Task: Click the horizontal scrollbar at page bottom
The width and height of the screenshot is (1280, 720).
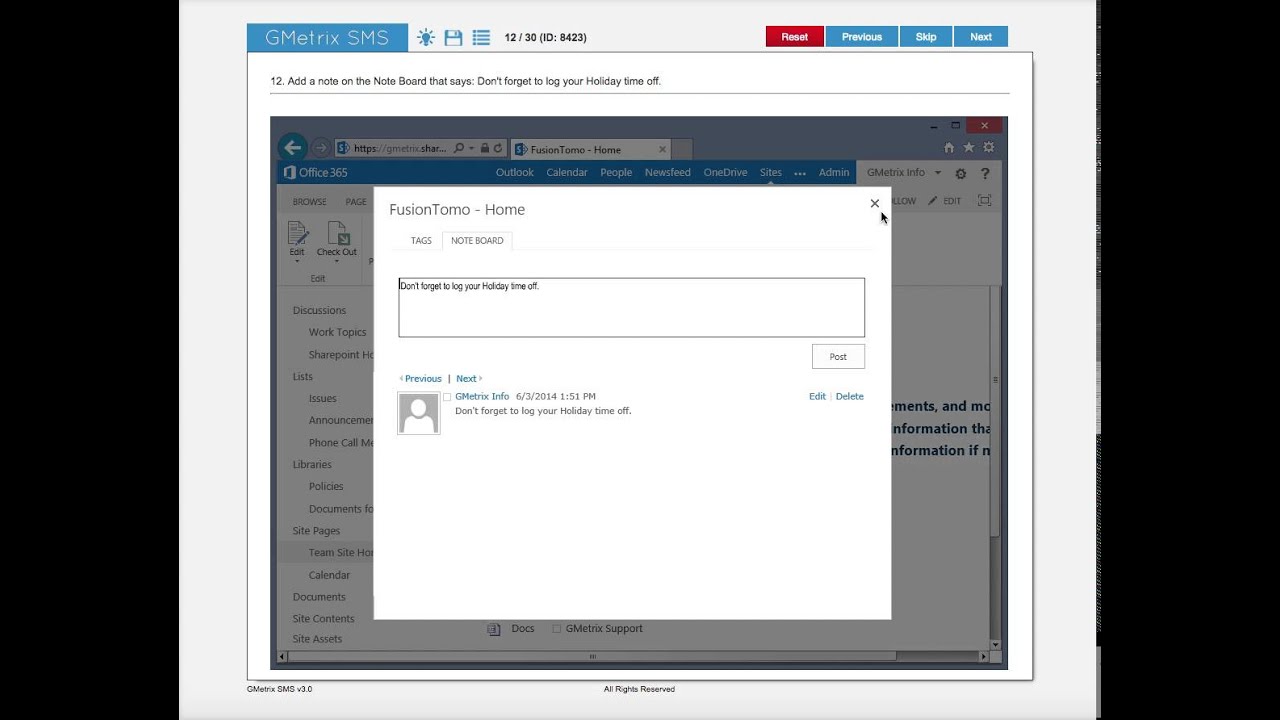Action: [x=592, y=657]
